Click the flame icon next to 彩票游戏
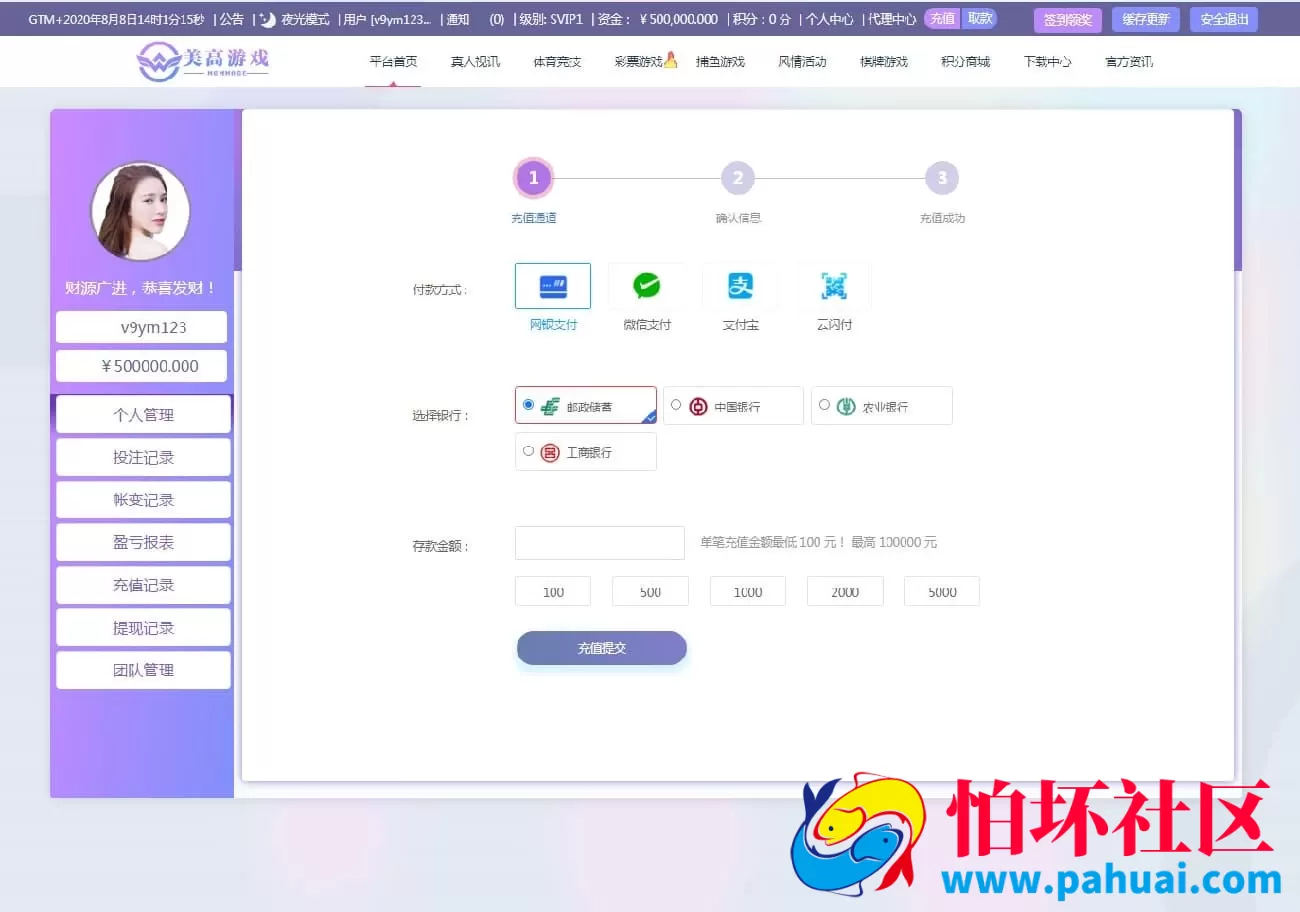The width and height of the screenshot is (1300, 912). click(670, 60)
